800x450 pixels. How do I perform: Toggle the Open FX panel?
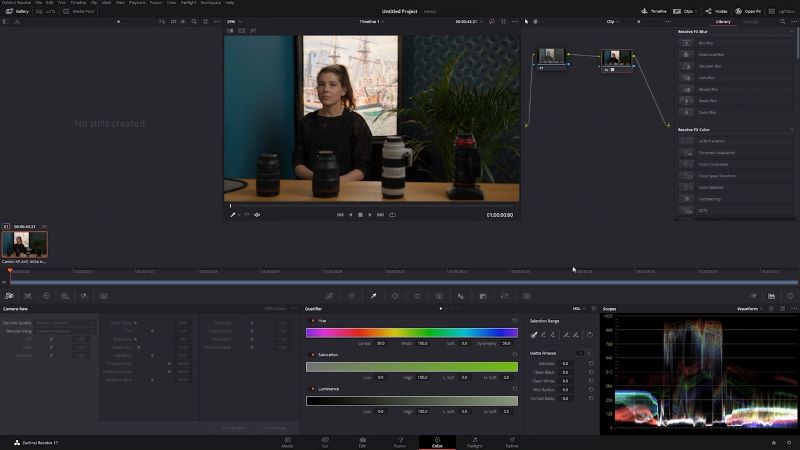748,11
